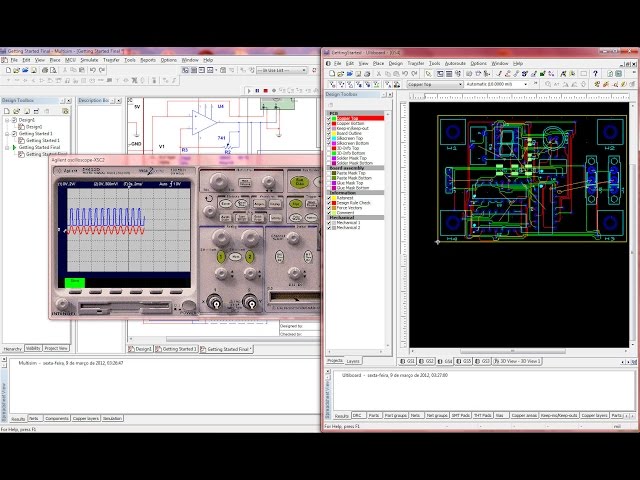The height and width of the screenshot is (480, 640).
Task: Open Nets tab in Multisim spreadsheet view
Action: coord(34,419)
